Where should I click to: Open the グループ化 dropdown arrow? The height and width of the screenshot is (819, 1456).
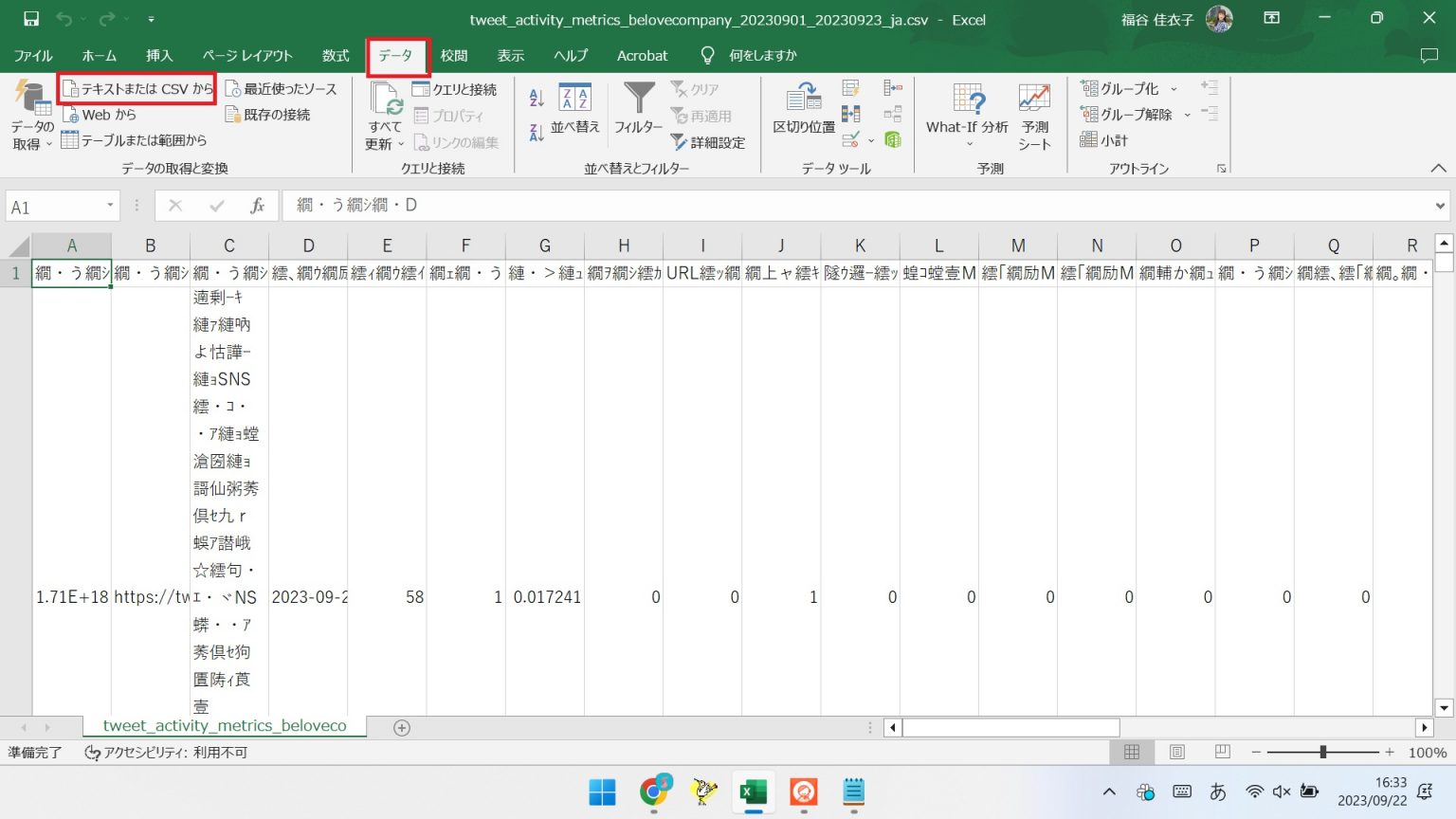(1174, 87)
